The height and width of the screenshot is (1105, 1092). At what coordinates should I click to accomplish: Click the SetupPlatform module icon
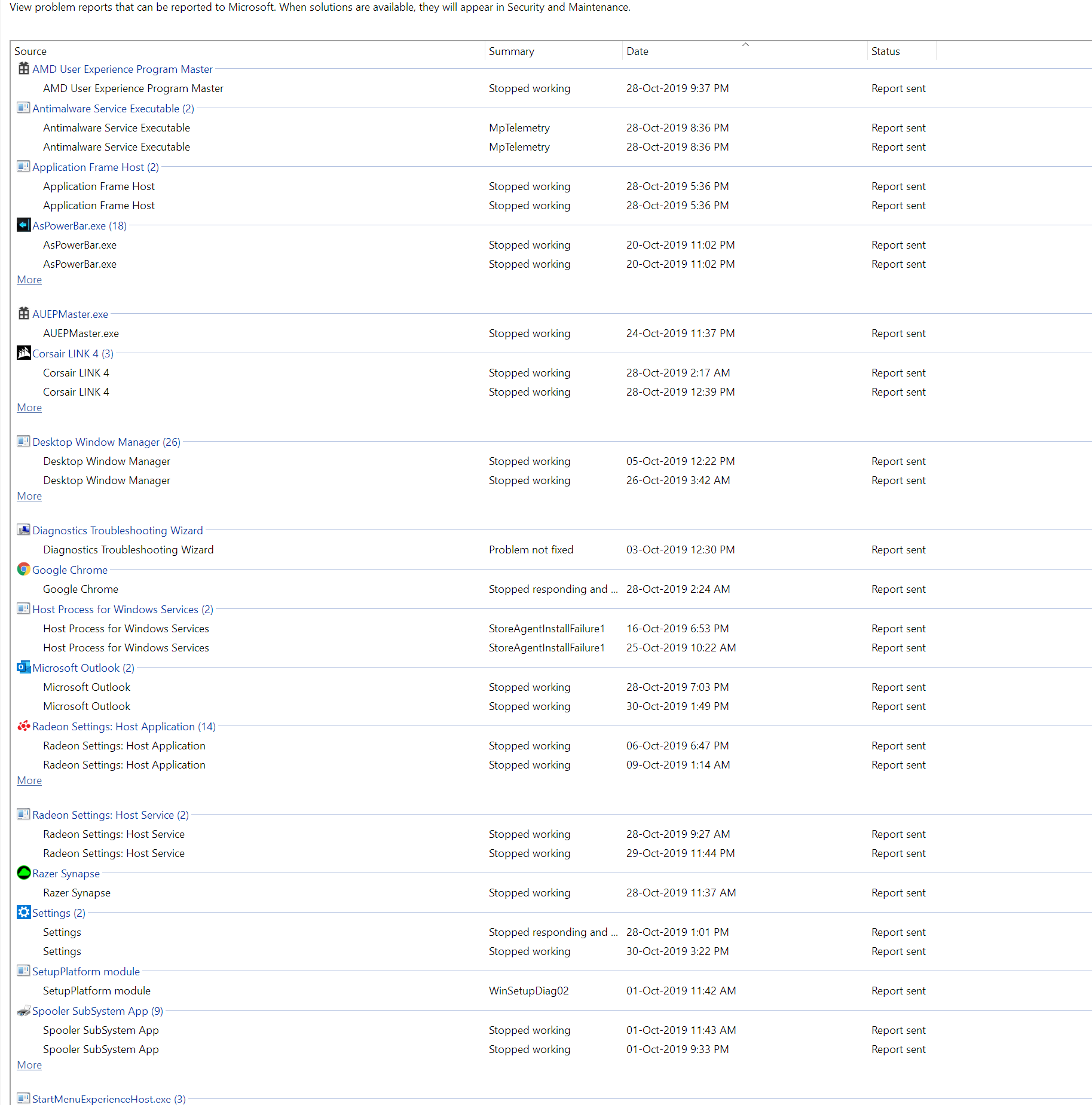coord(23,971)
